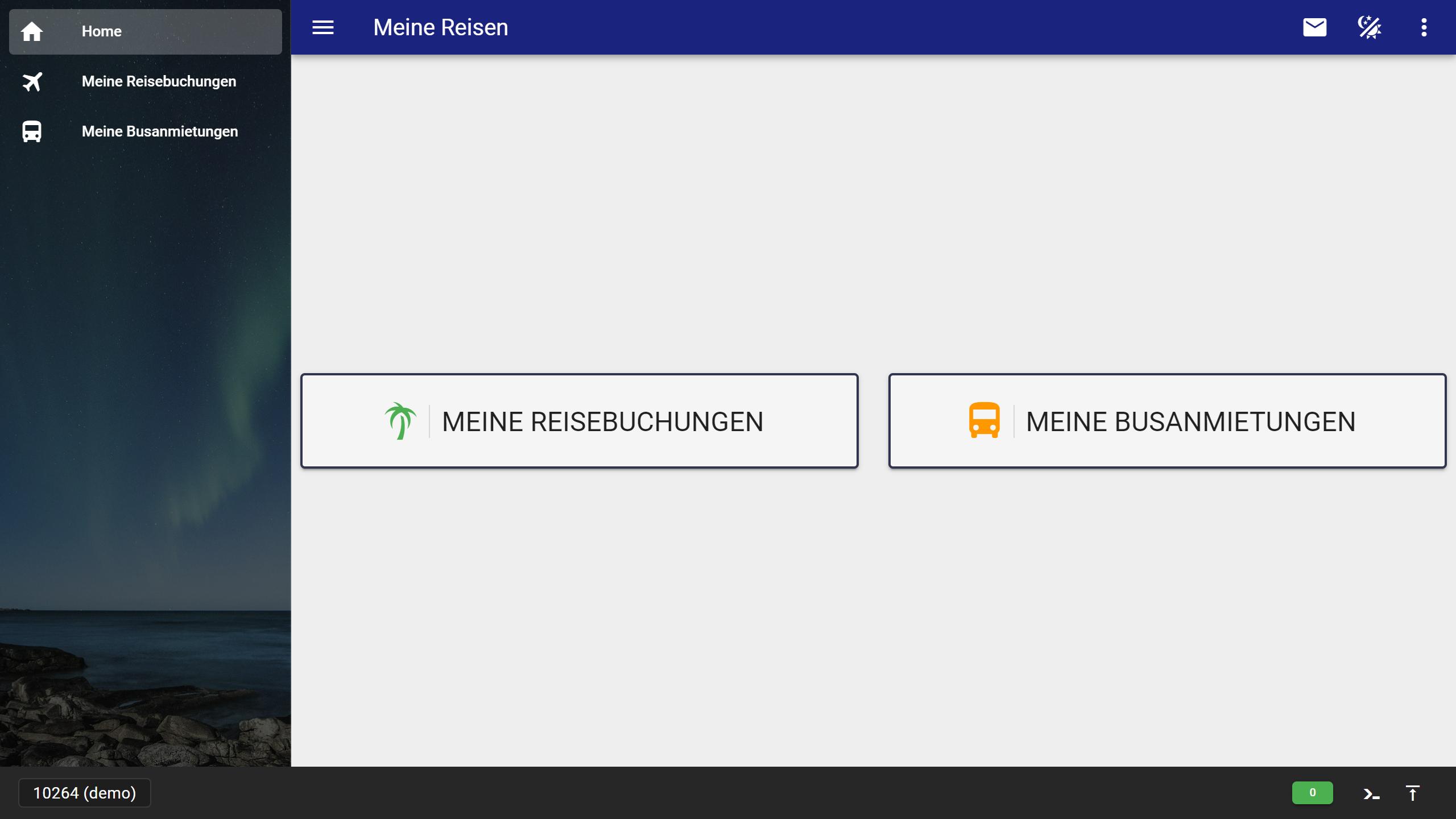This screenshot has height=819, width=1456.
Task: Open the mail envelope icon
Action: (1314, 27)
